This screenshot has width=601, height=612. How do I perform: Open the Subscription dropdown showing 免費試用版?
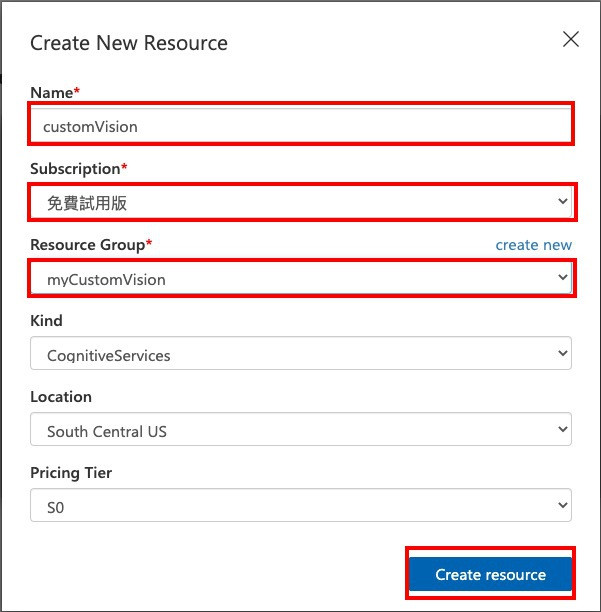tap(300, 203)
